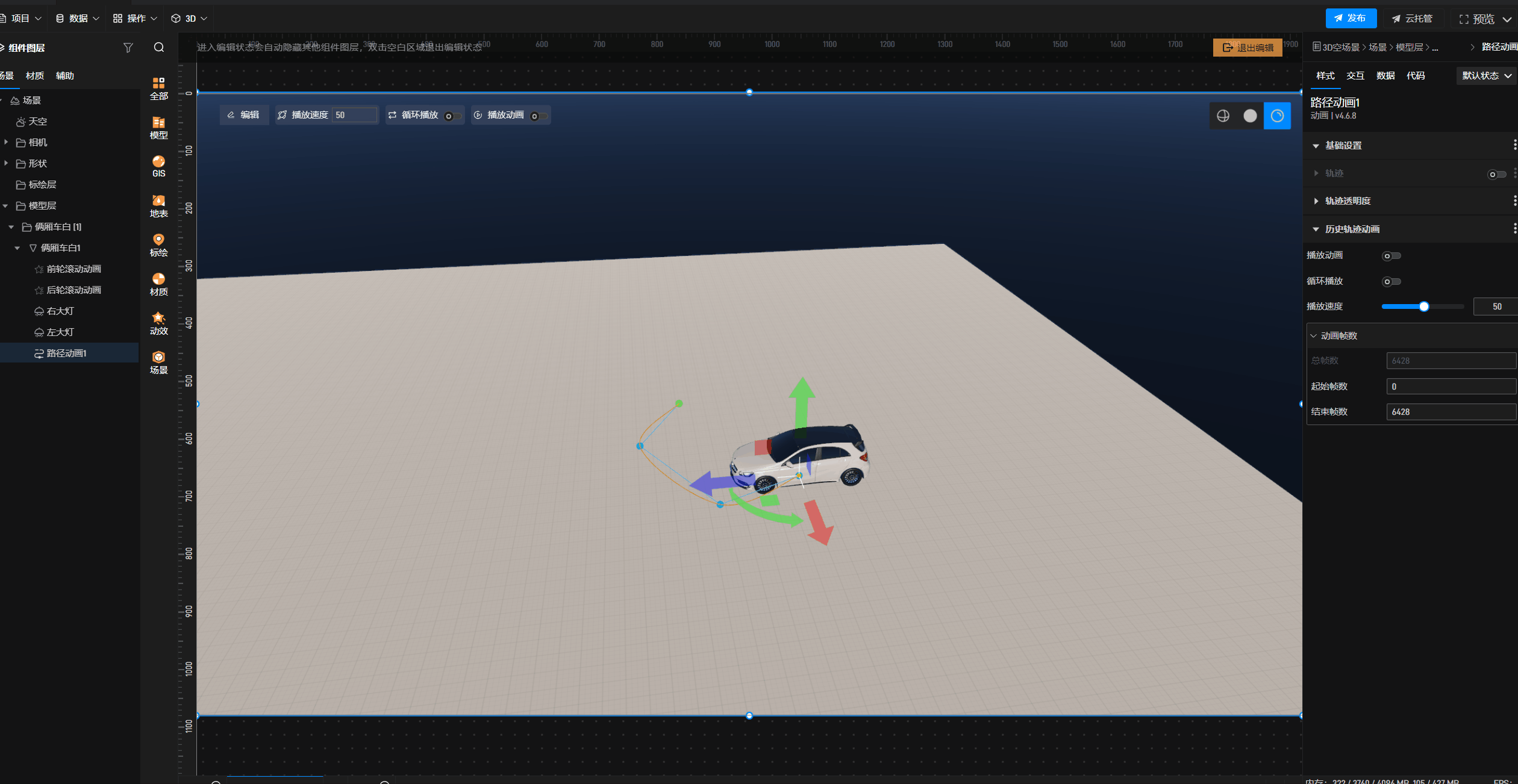This screenshot has width=1518, height=784.
Task: Click the 退出编辑 button
Action: click(1248, 48)
